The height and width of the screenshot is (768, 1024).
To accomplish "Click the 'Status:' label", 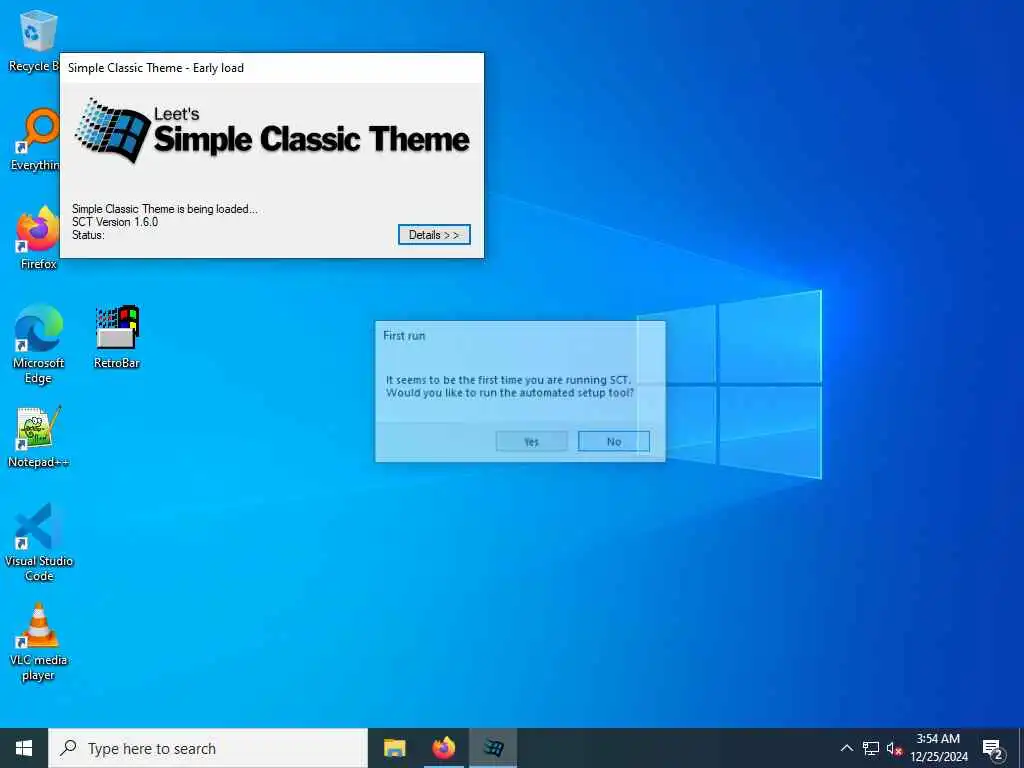I will (x=88, y=235).
